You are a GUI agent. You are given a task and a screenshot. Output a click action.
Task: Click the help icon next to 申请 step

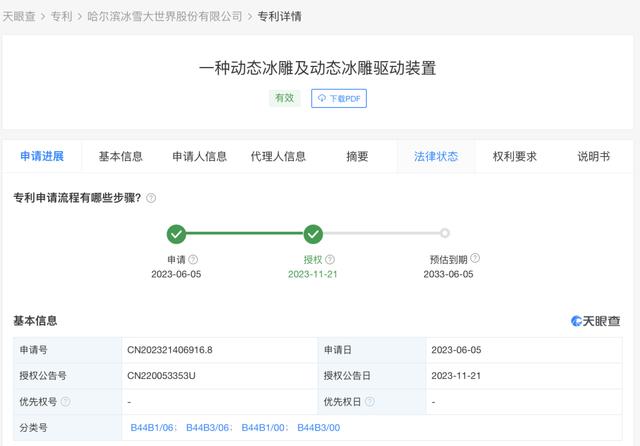[x=193, y=259]
